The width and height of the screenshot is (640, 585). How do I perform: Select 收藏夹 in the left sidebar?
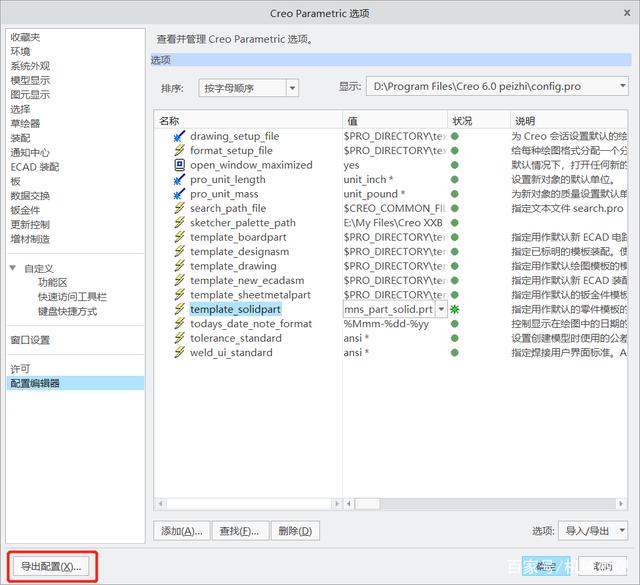pyautogui.click(x=25, y=37)
